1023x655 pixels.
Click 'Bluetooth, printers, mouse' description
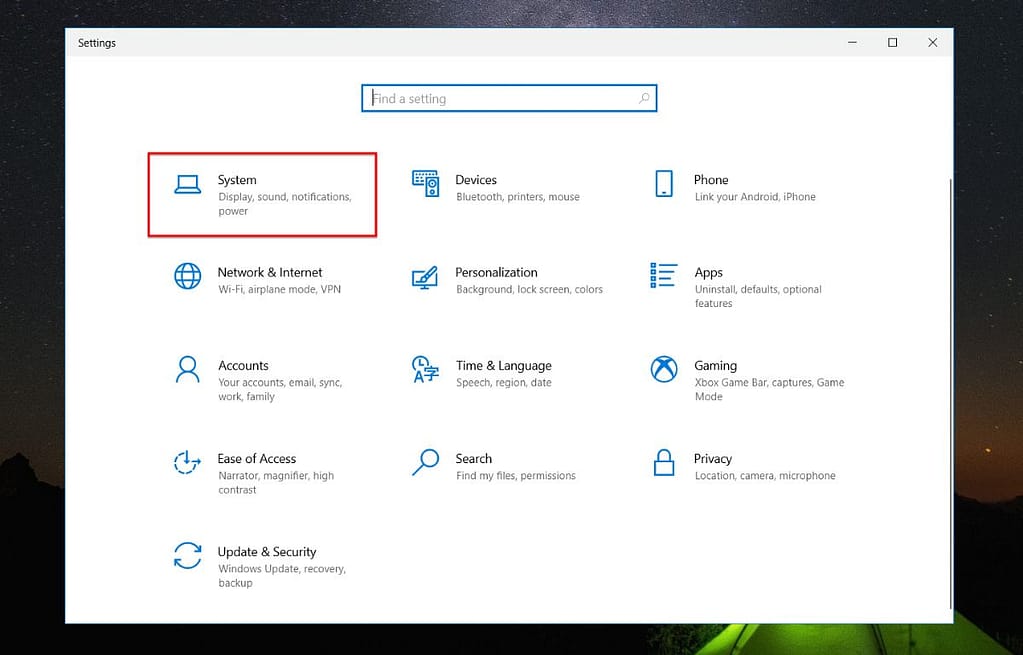point(517,196)
